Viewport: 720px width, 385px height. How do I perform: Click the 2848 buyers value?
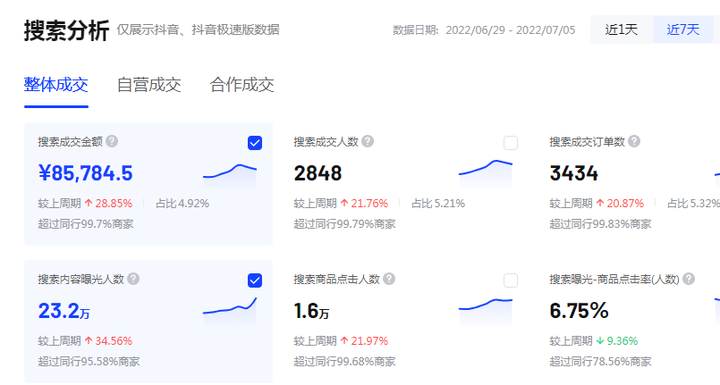point(318,173)
